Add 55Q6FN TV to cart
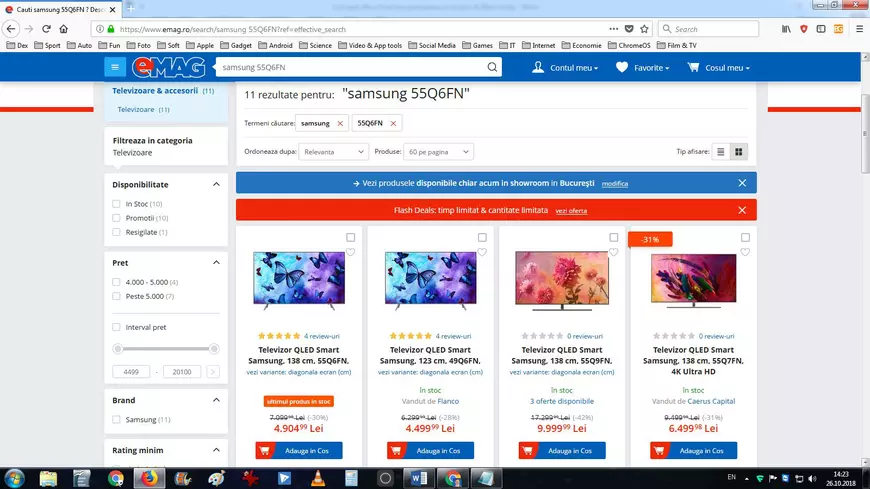Viewport: 870px width, 489px height. pyautogui.click(x=299, y=451)
